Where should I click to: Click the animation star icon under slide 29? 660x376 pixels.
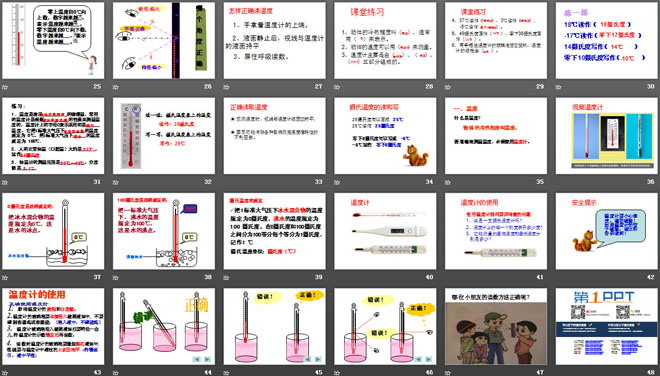[447, 87]
